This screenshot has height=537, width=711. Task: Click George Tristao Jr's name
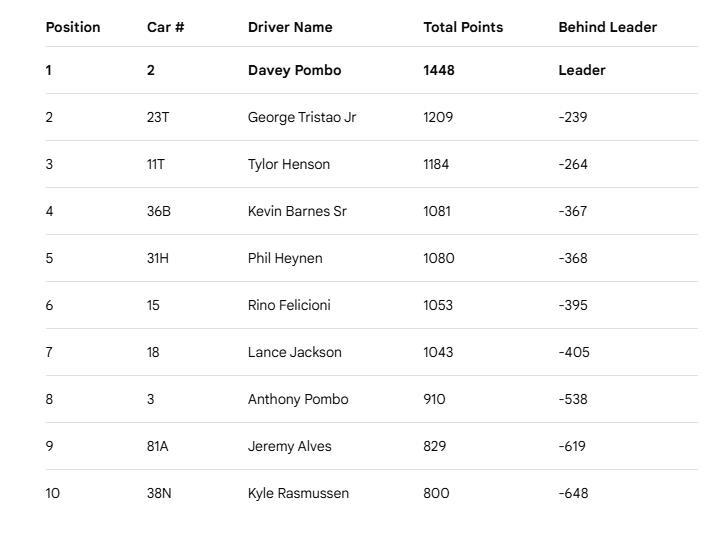coord(301,117)
